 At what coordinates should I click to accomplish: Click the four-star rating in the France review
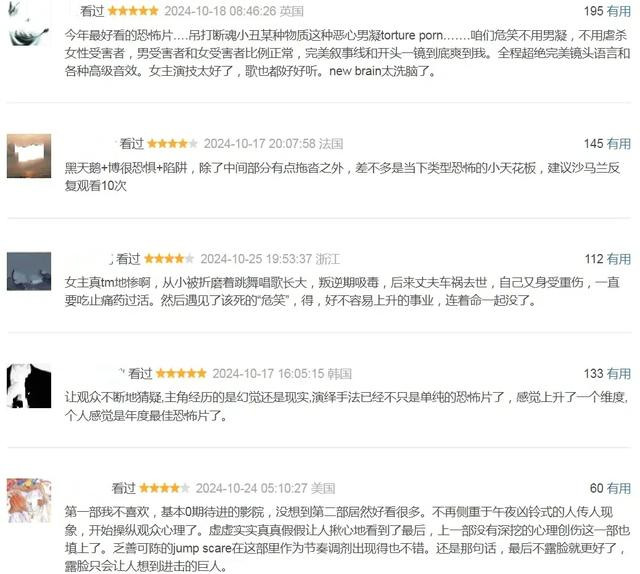173,144
